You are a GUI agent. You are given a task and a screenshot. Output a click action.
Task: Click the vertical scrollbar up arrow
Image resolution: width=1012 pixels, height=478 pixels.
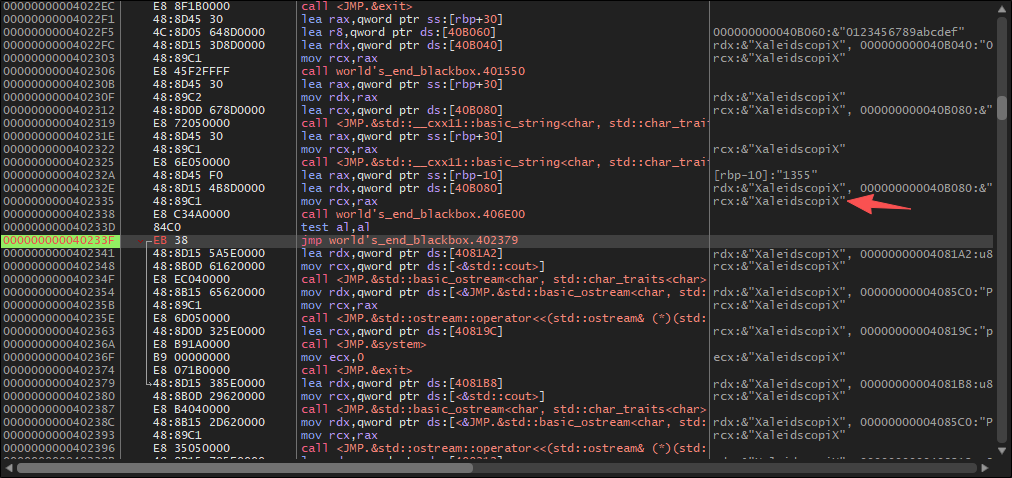pos(1002,7)
